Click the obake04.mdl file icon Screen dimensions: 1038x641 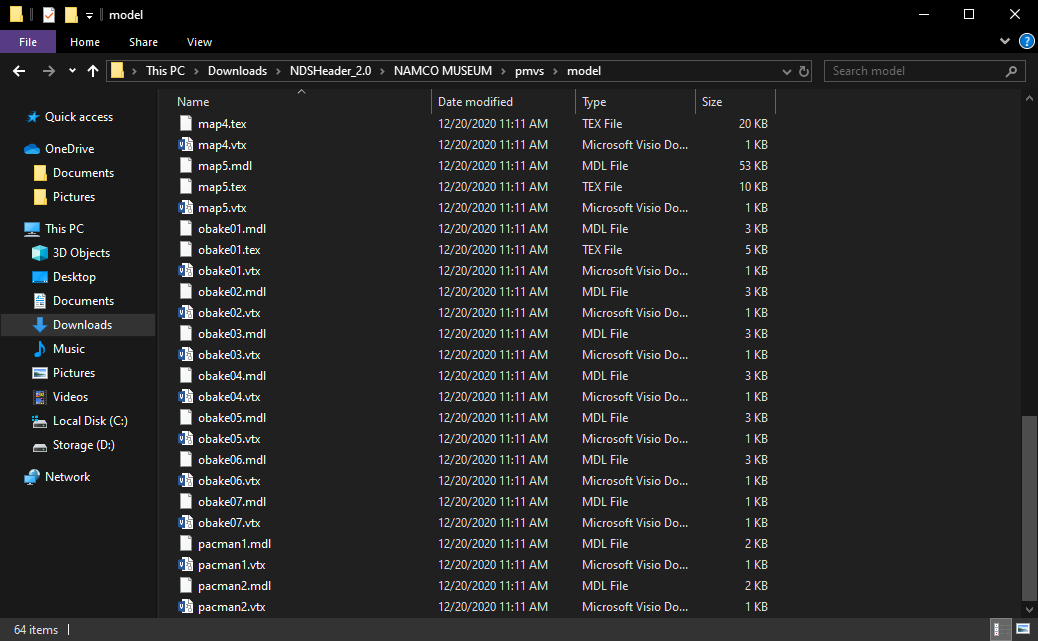186,375
